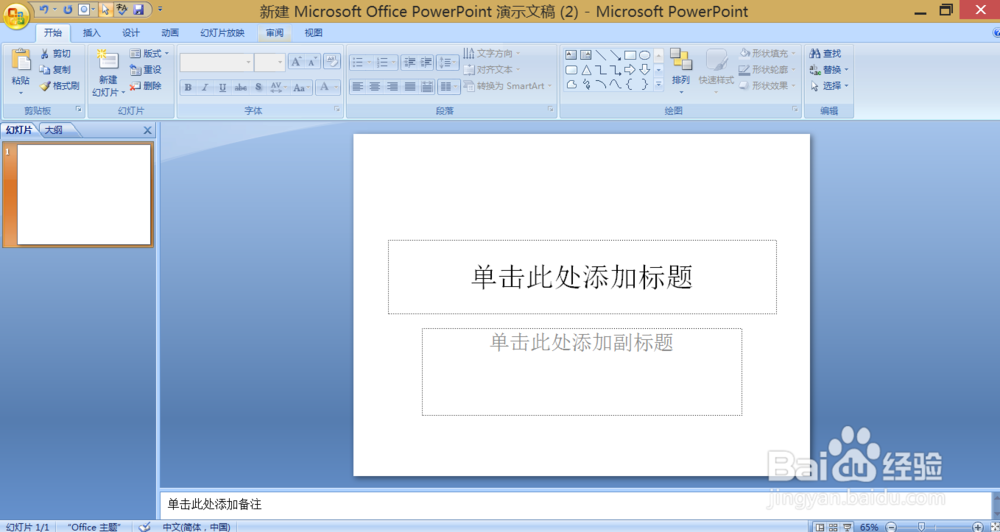Switch to the Review (审阅) ribbon tab
The image size is (1000, 532).
[275, 33]
